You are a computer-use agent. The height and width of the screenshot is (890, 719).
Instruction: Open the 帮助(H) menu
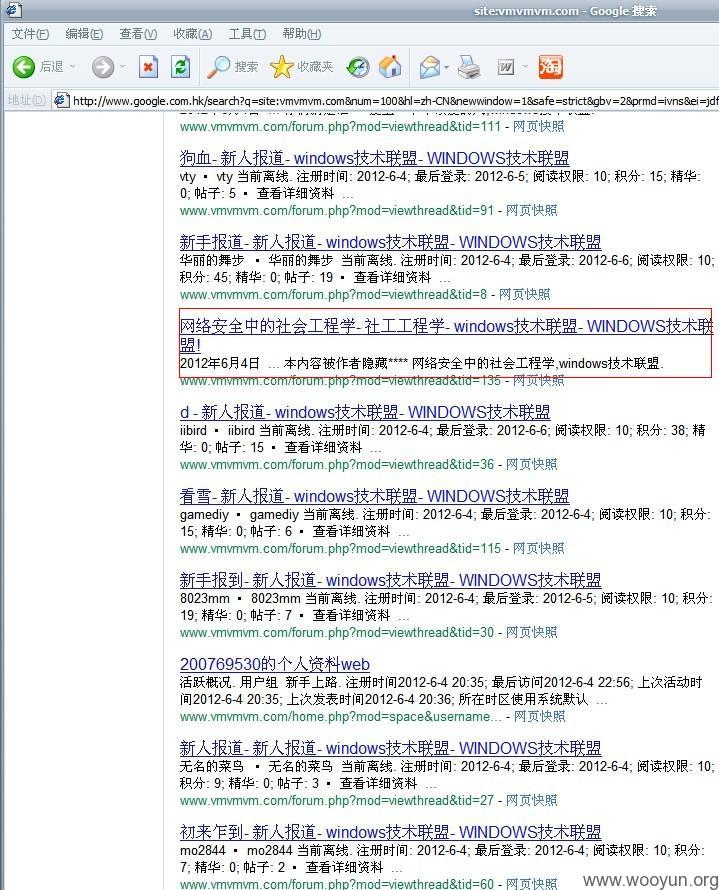click(301, 34)
